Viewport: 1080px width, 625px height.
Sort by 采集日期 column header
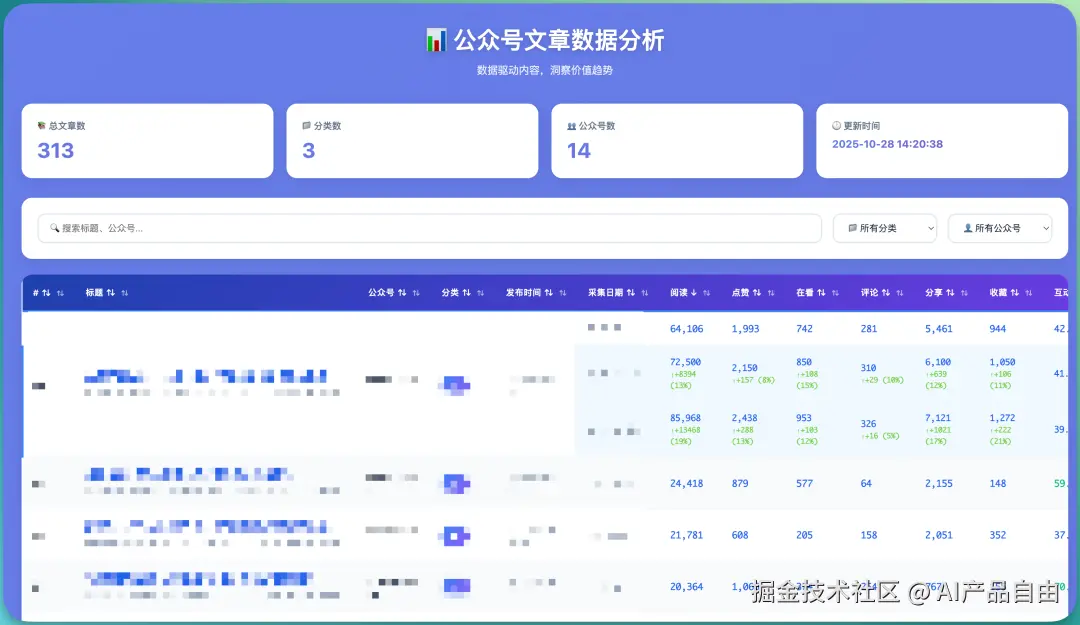tap(617, 293)
